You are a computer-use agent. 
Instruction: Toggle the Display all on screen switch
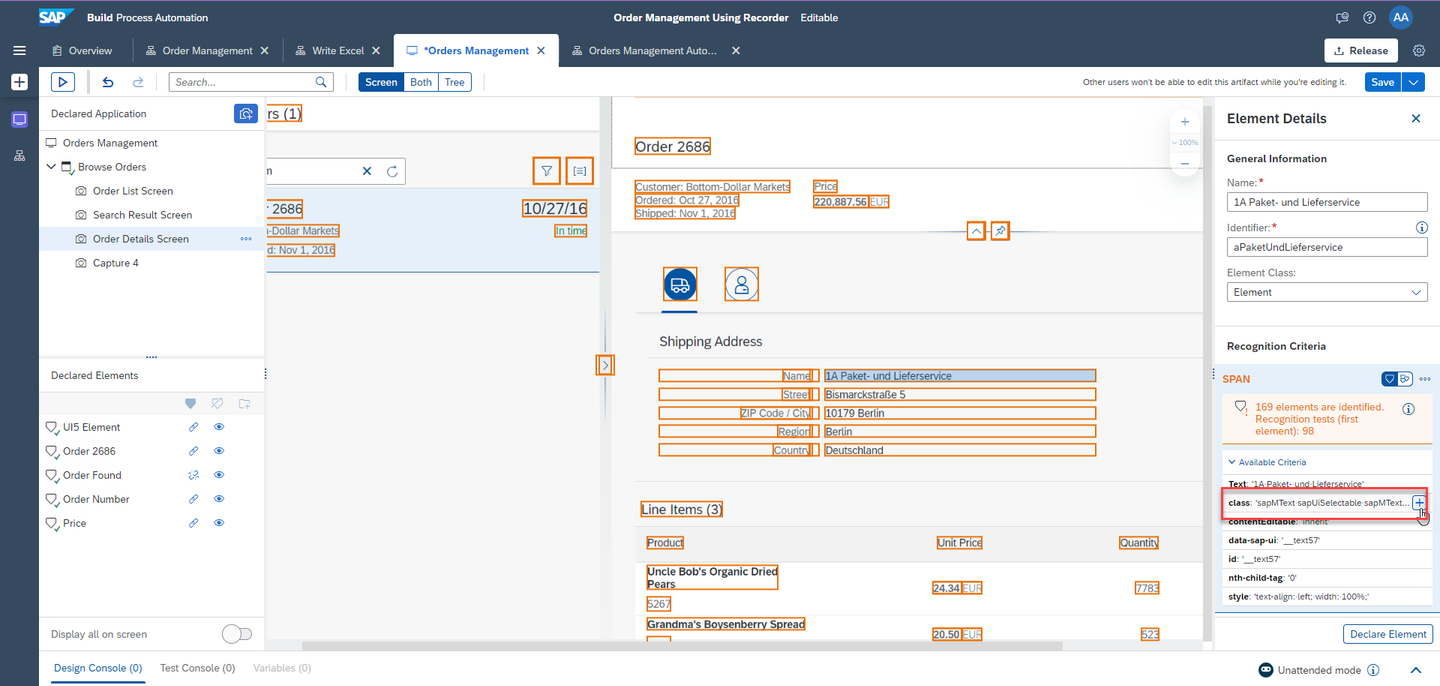coord(237,634)
